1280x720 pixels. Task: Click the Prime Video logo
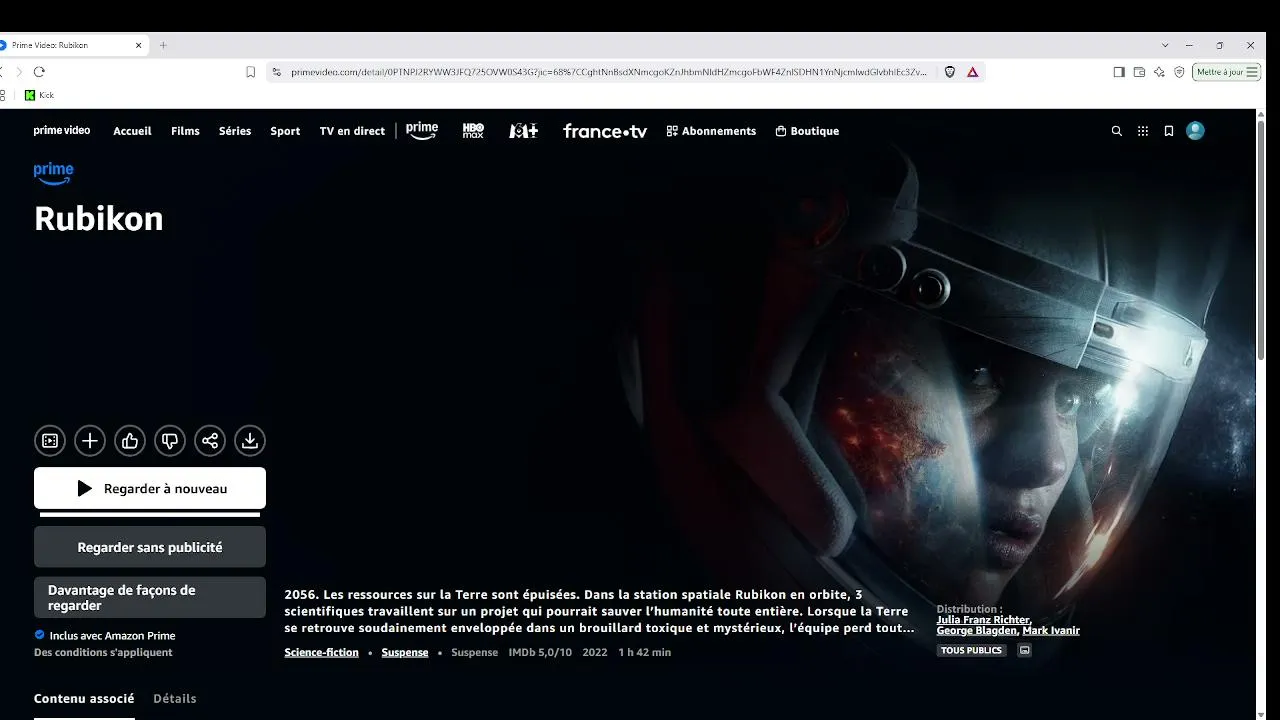(x=62, y=131)
